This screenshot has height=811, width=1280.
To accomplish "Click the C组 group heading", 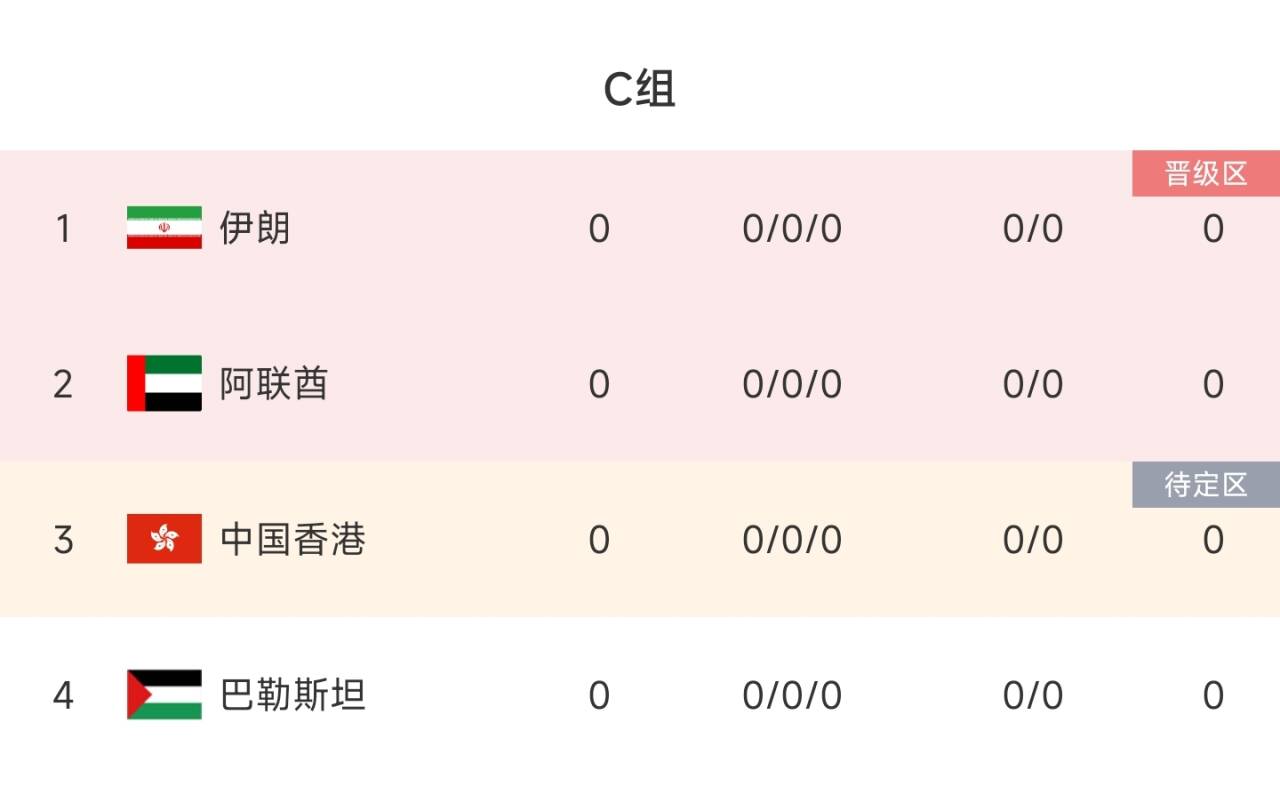I will [x=640, y=90].
